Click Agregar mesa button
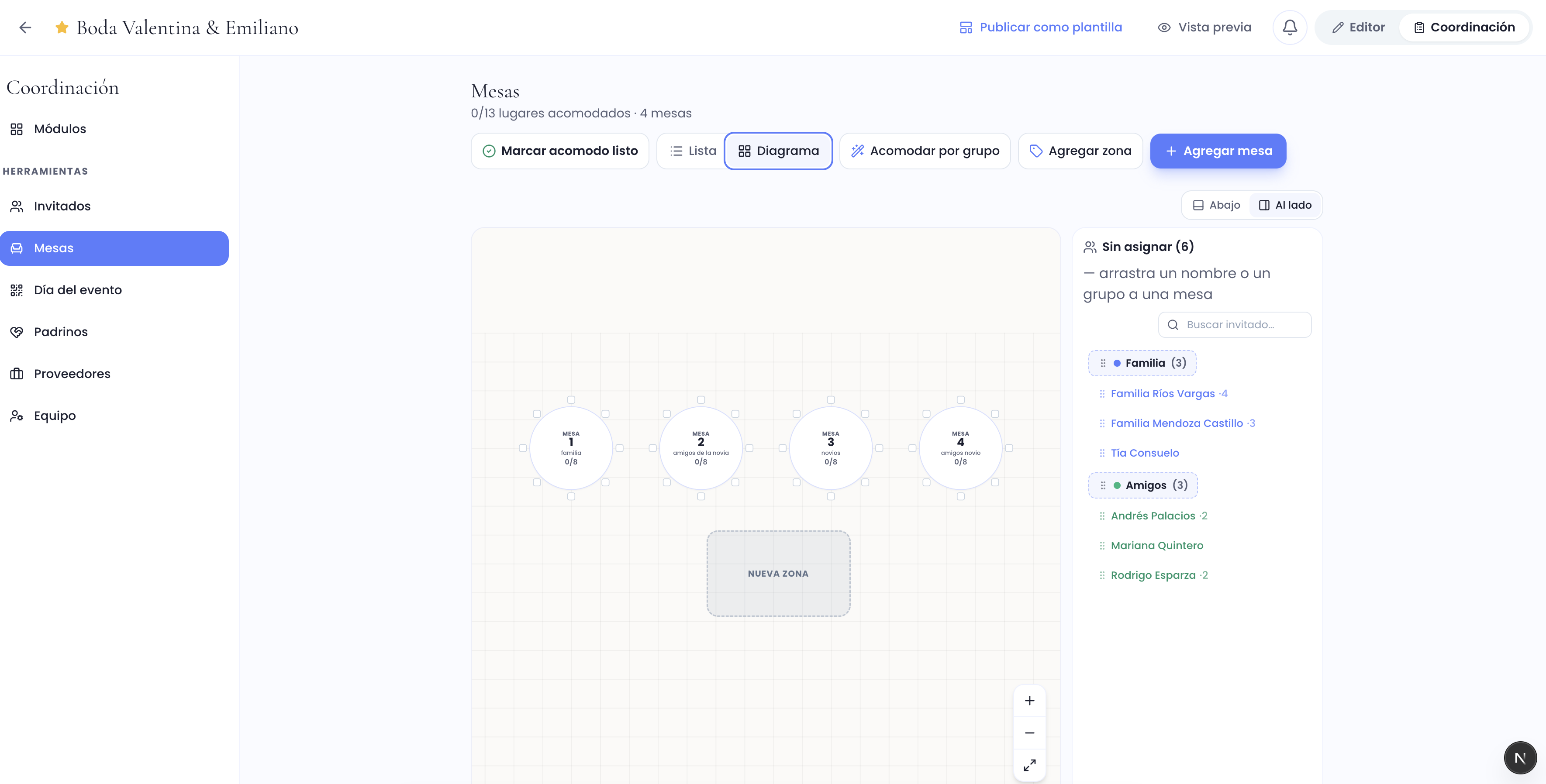 coord(1218,151)
